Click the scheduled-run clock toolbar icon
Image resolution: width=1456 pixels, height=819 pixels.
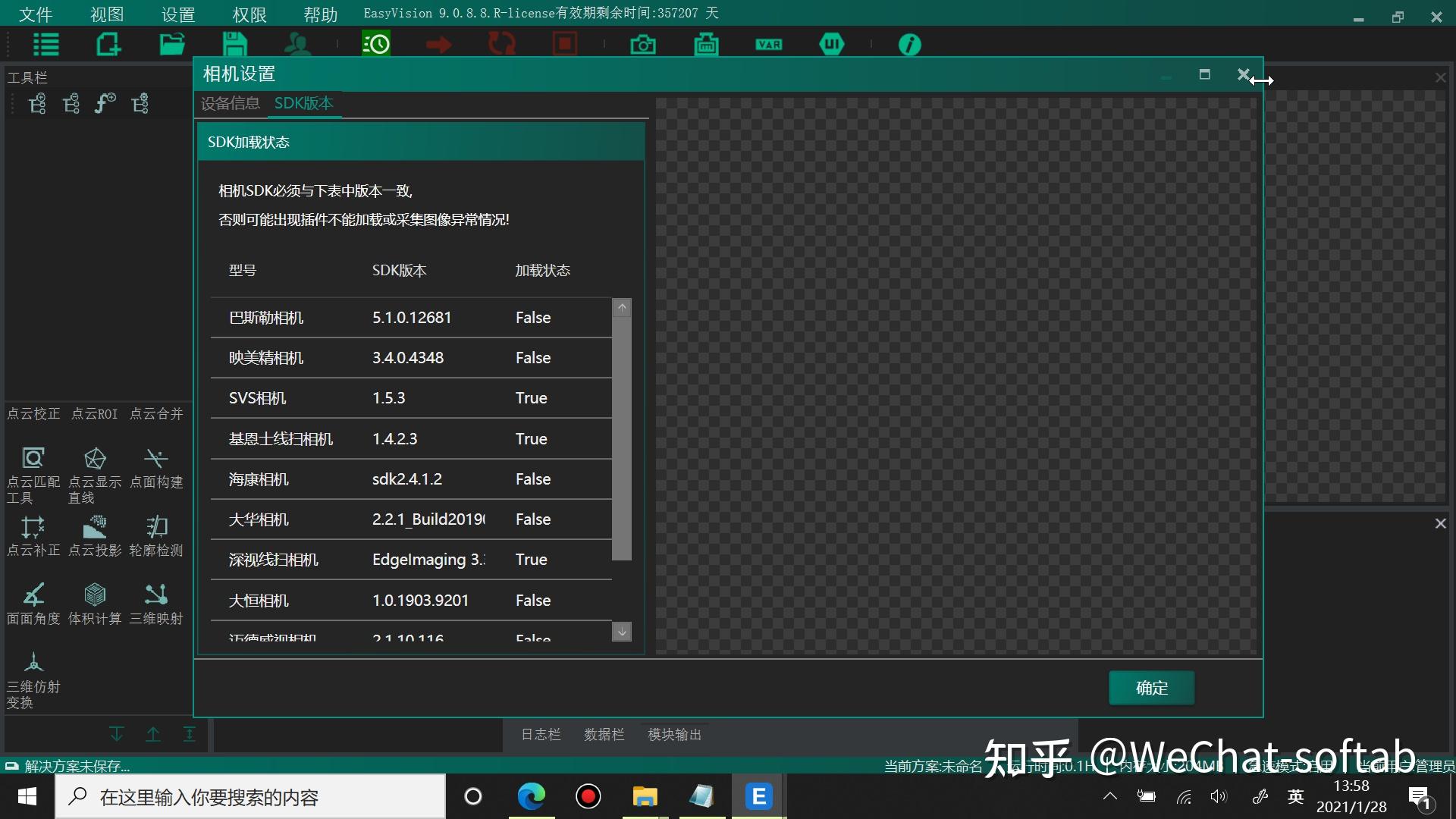(x=376, y=45)
